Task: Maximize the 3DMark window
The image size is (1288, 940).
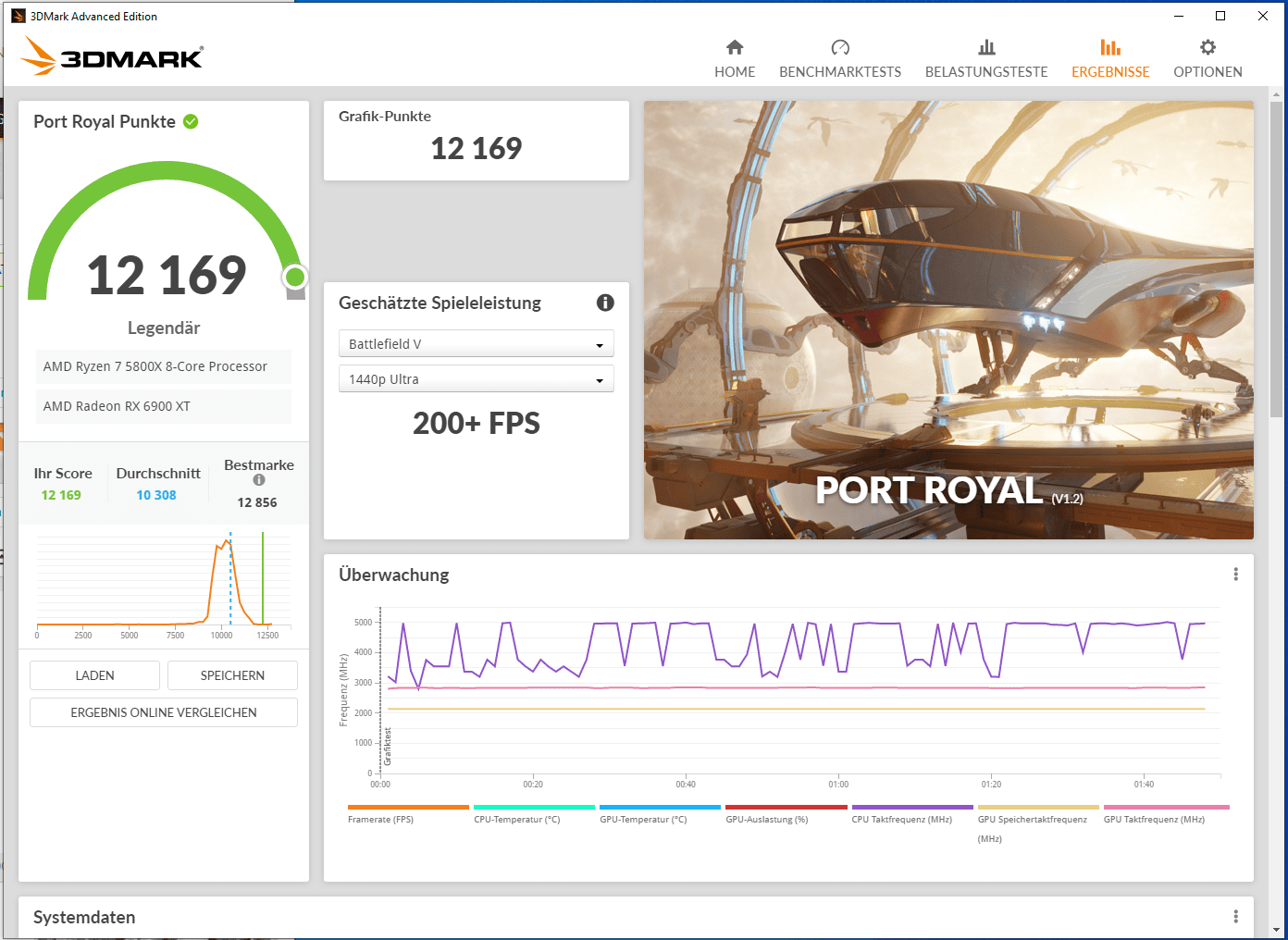Action: 1220,16
